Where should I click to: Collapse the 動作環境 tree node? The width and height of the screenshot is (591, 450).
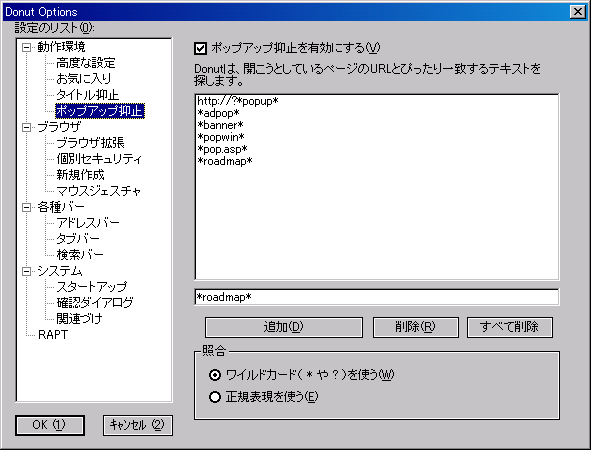coord(26,47)
